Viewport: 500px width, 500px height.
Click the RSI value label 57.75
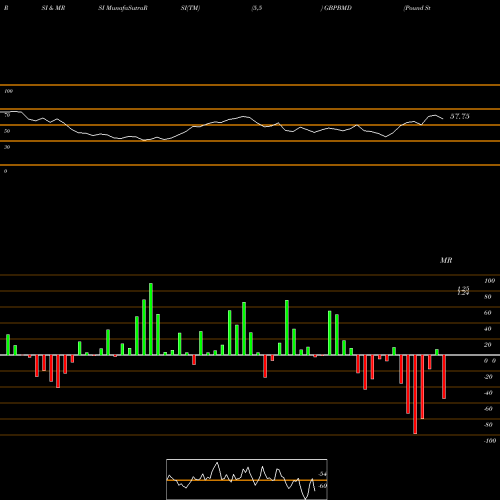coord(460,116)
